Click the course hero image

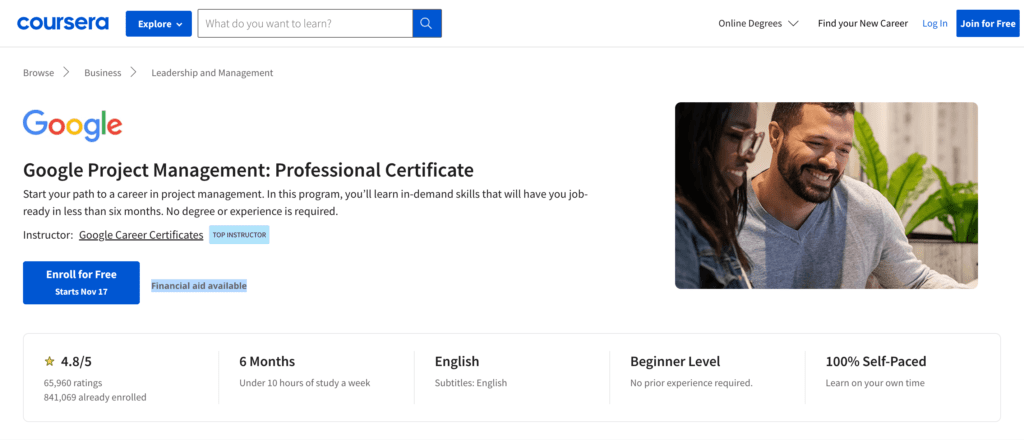tap(826, 195)
